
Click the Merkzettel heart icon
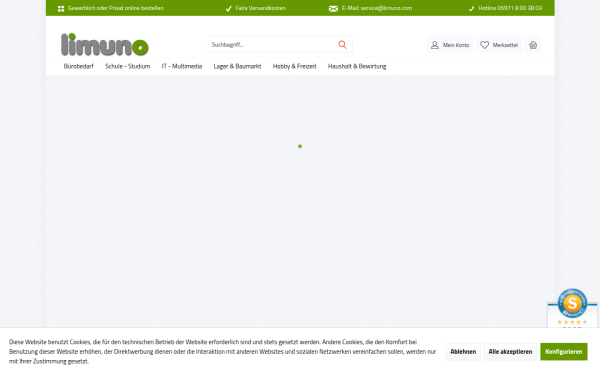(x=484, y=45)
